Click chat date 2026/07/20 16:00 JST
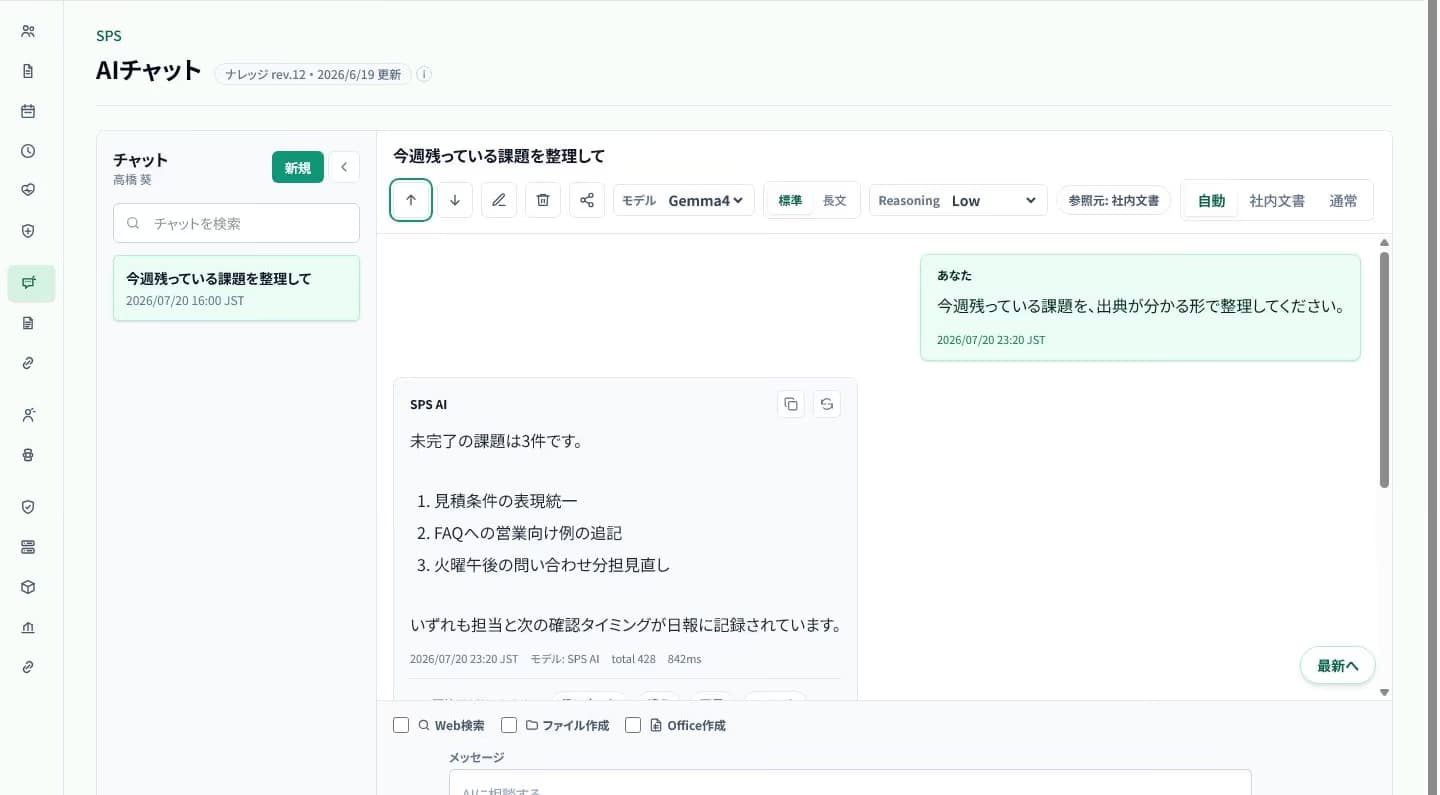Viewport: 1440px width, 795px height. pyautogui.click(x=185, y=301)
